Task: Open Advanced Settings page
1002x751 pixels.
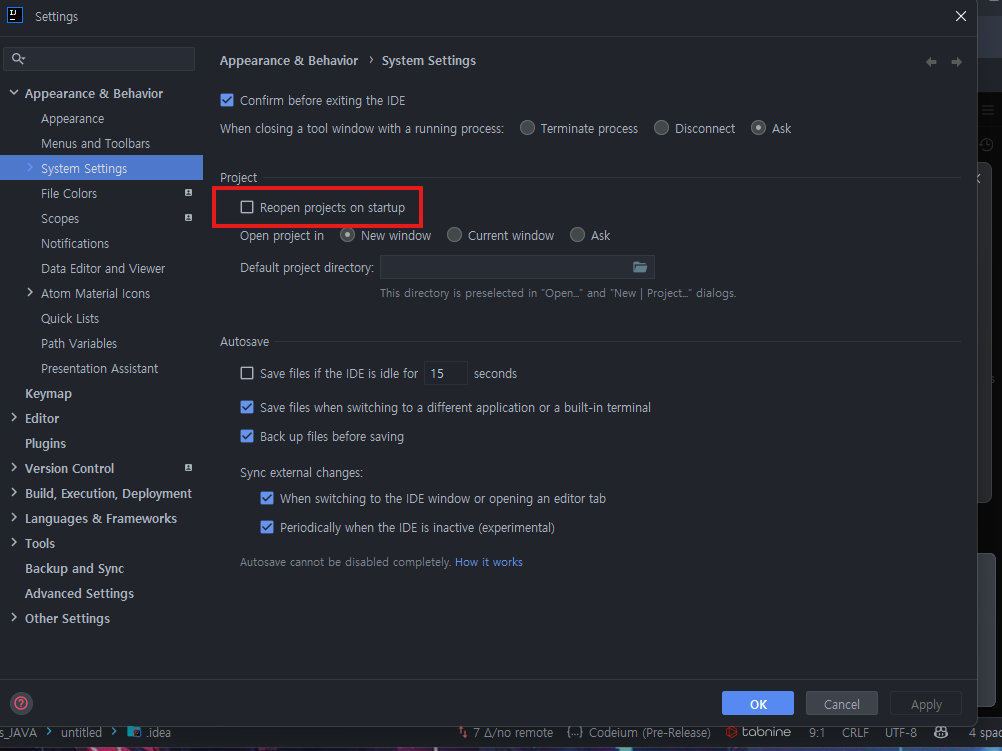Action: tap(79, 594)
